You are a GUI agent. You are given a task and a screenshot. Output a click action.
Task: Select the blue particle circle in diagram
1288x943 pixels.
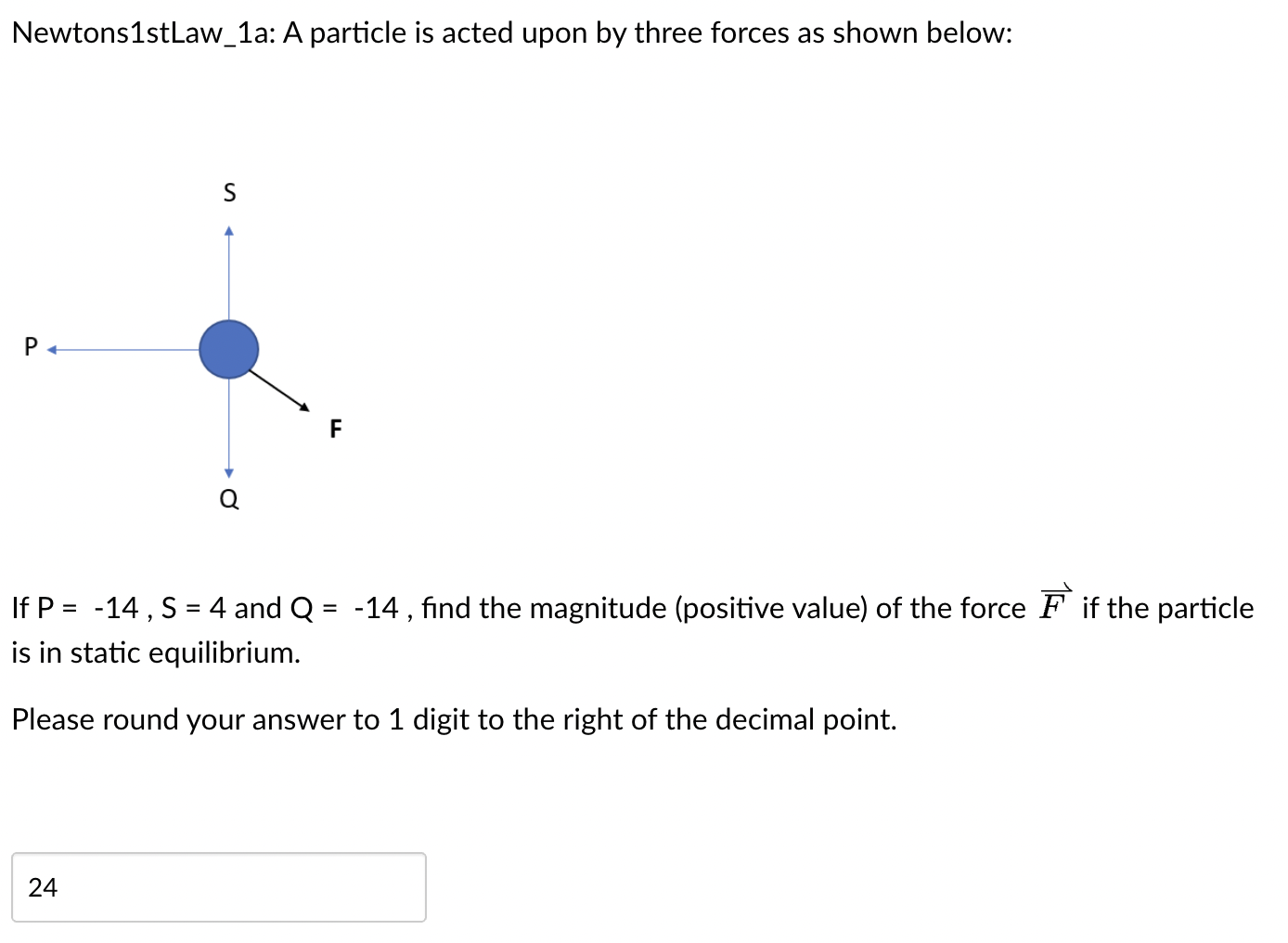228,349
